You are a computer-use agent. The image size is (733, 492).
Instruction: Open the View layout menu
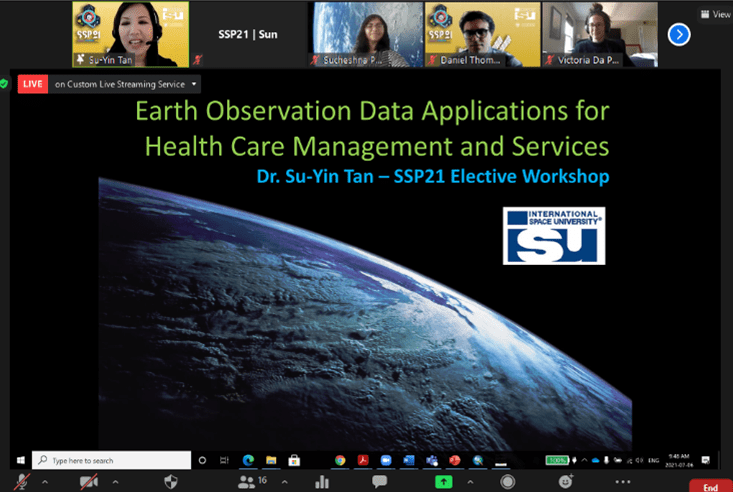point(715,14)
